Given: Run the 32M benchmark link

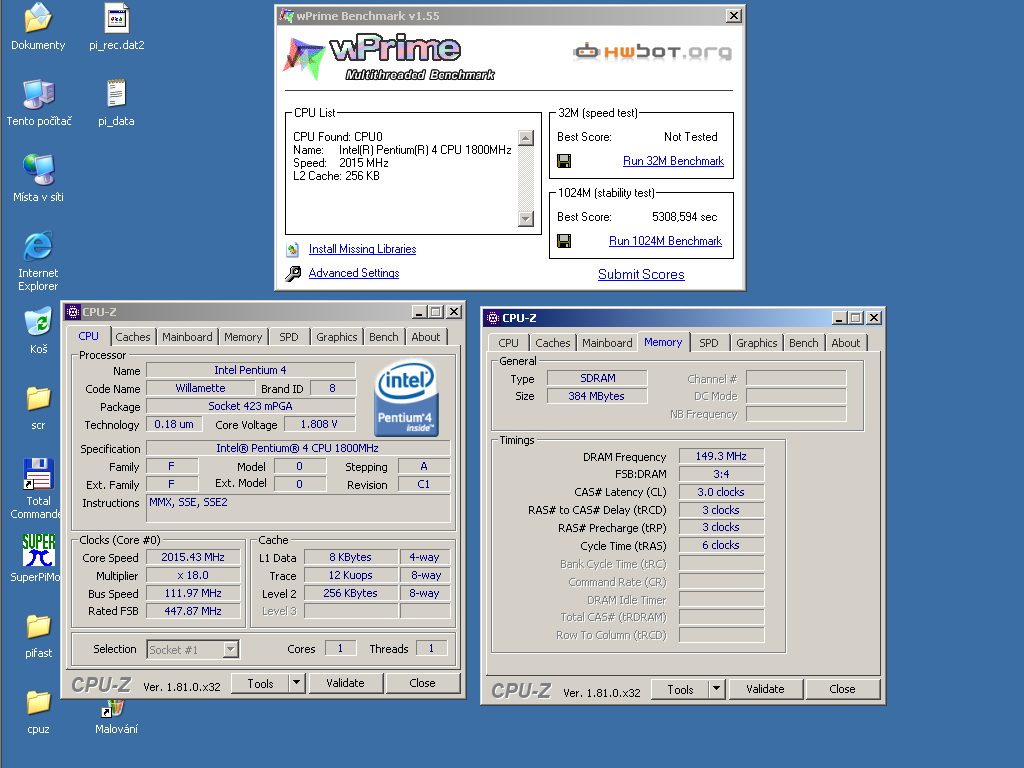Looking at the screenshot, I should (673, 161).
